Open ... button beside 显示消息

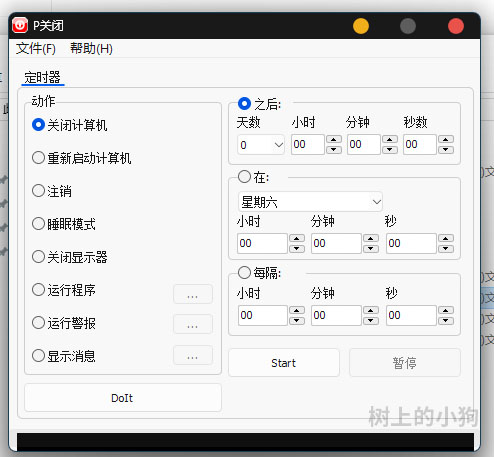click(193, 355)
